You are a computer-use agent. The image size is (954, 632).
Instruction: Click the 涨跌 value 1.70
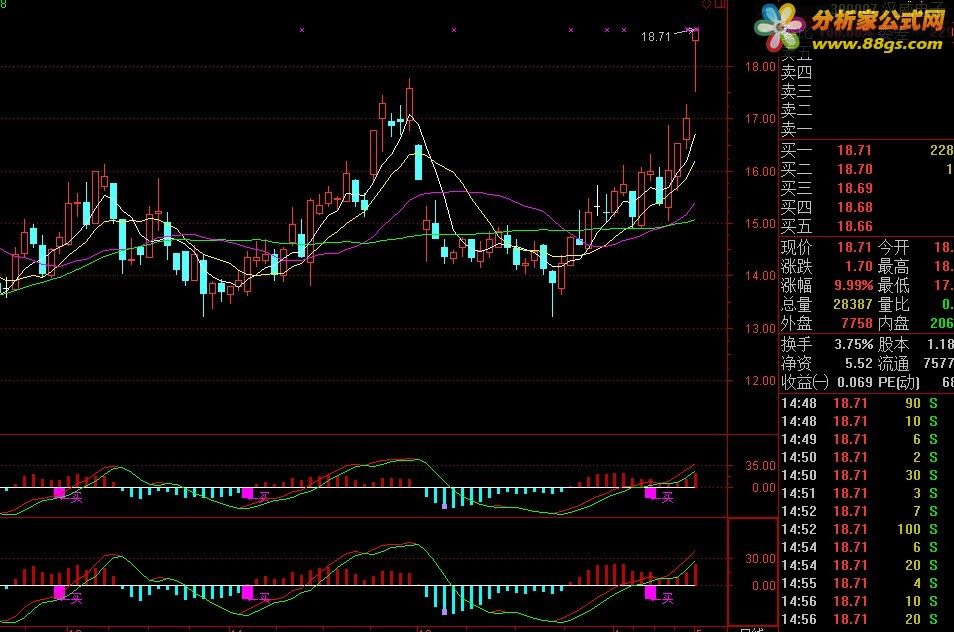(x=858, y=266)
